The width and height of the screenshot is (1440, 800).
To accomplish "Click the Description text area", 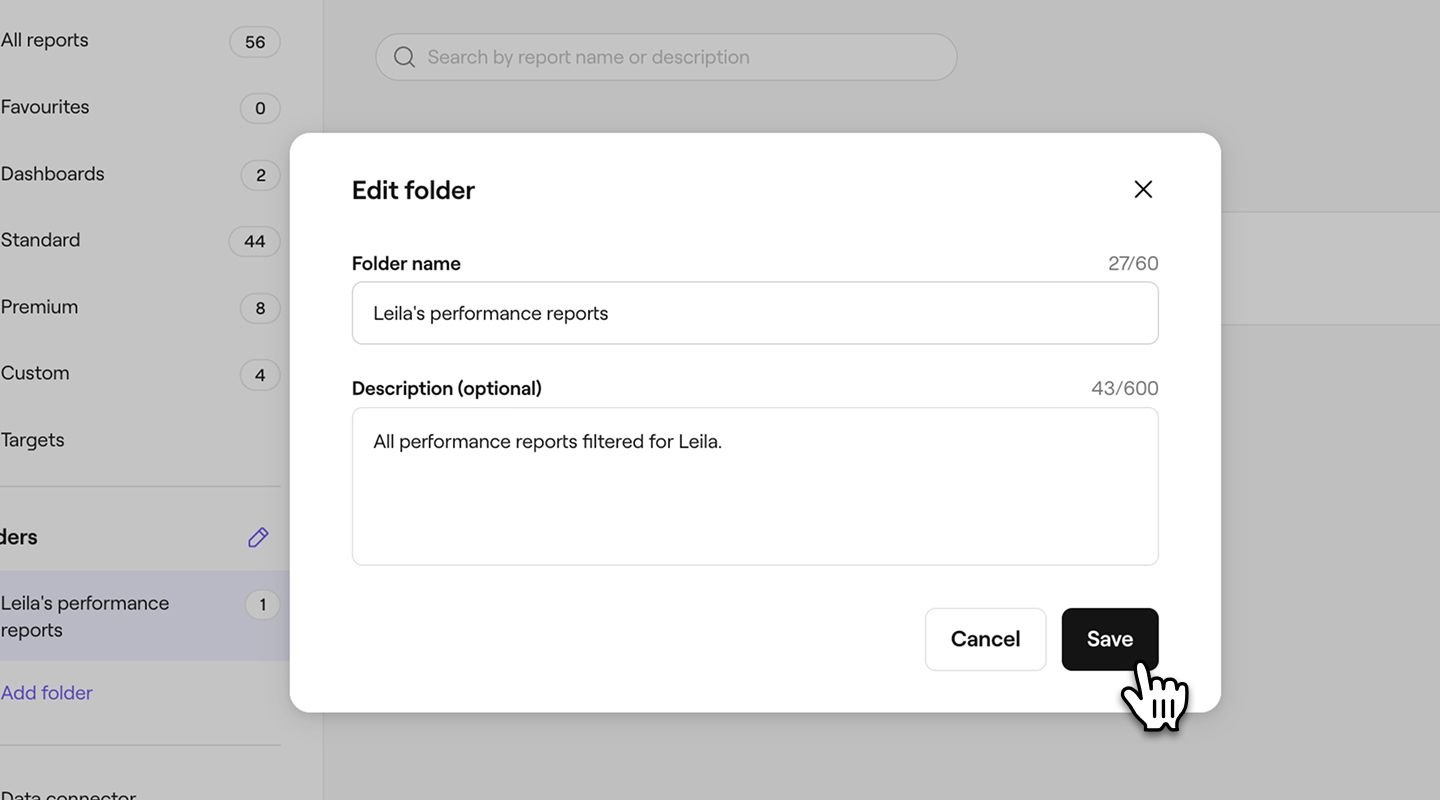I will [755, 486].
